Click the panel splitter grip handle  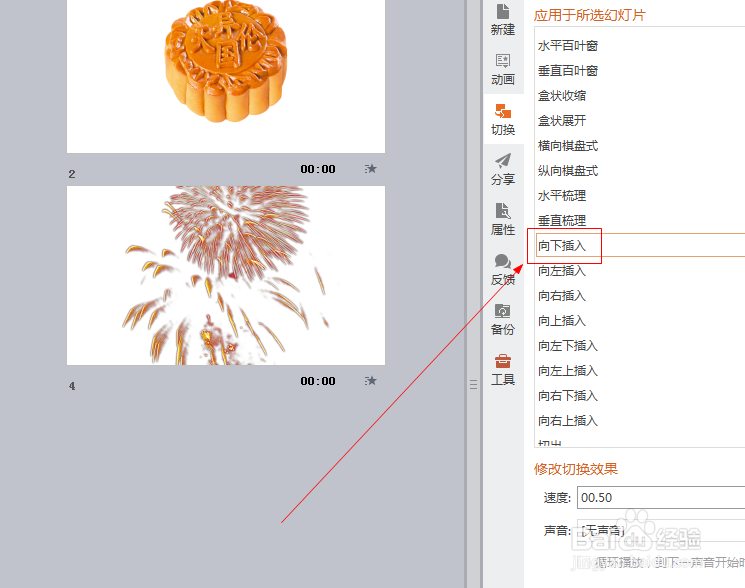click(x=473, y=384)
